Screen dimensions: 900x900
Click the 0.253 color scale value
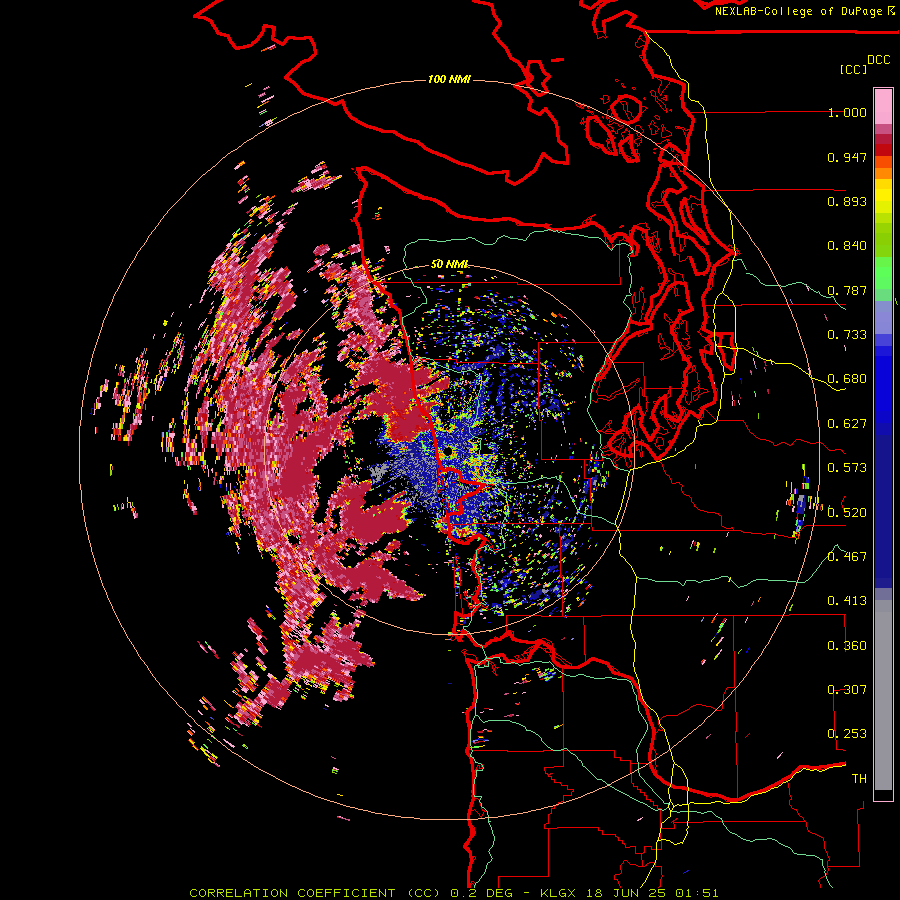click(847, 734)
